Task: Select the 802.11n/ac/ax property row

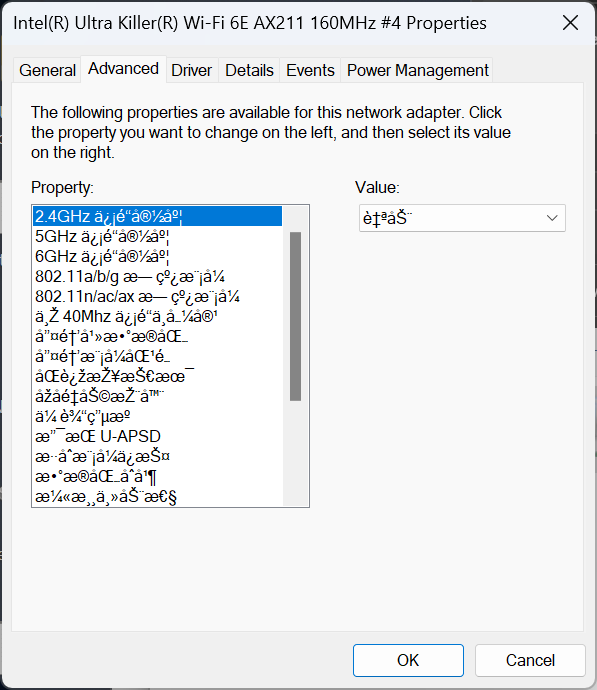Action: click(x=157, y=296)
